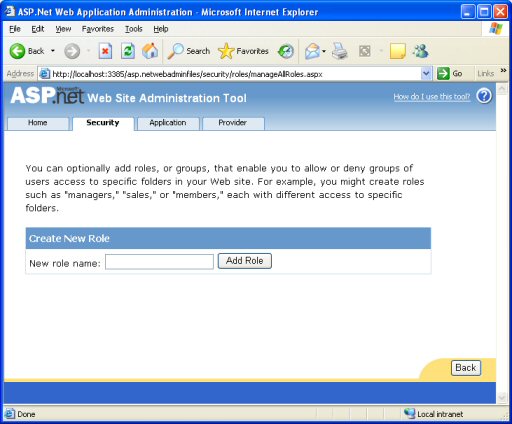
Task: Open the File menu
Action: click(15, 29)
